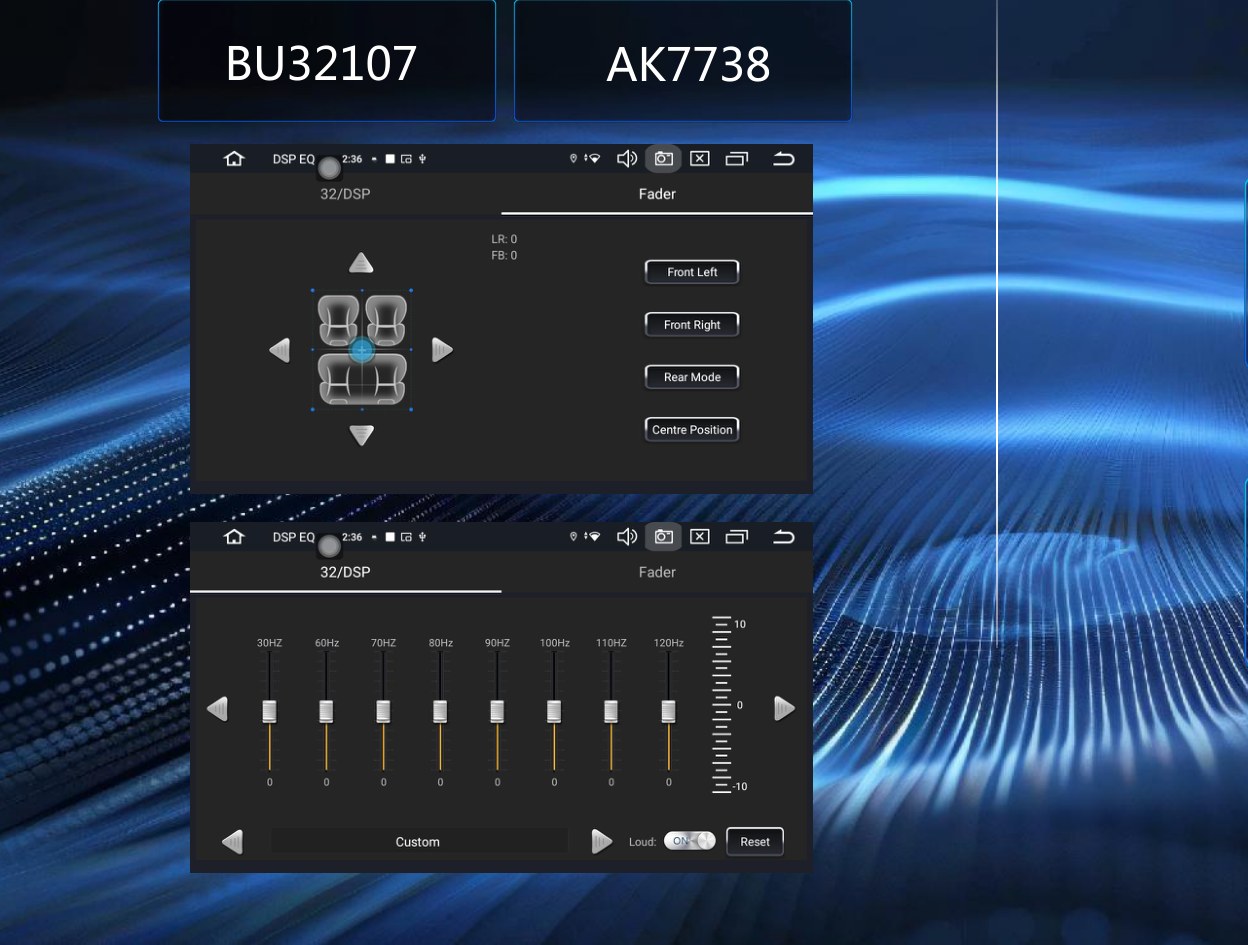Tap the Wi-Fi status icon in equalizer panel
The height and width of the screenshot is (945, 1248).
(593, 537)
